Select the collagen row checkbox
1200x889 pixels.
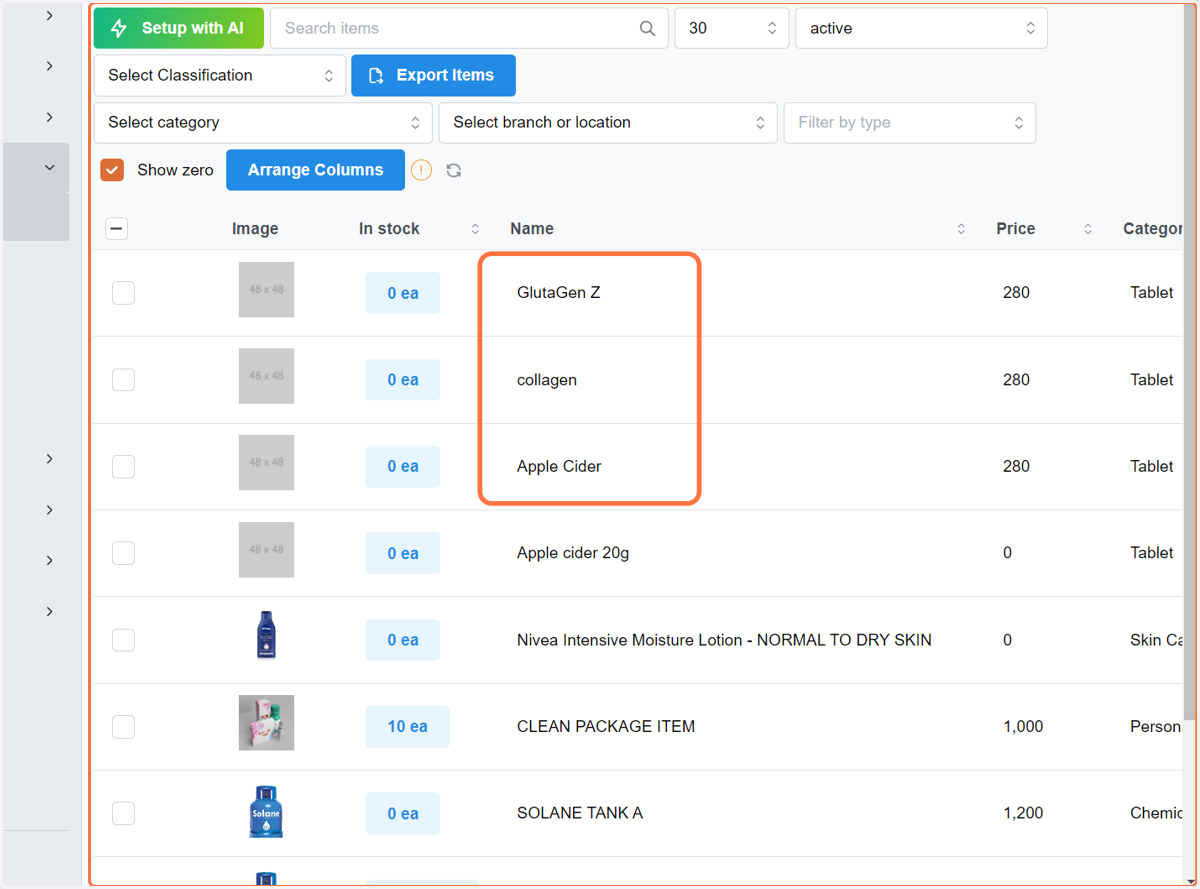click(123, 380)
